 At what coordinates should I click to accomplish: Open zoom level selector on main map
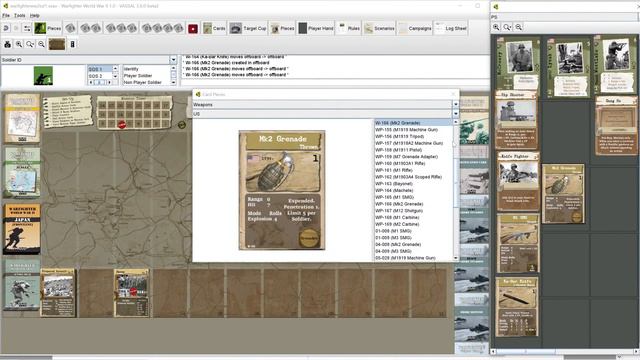30,44
